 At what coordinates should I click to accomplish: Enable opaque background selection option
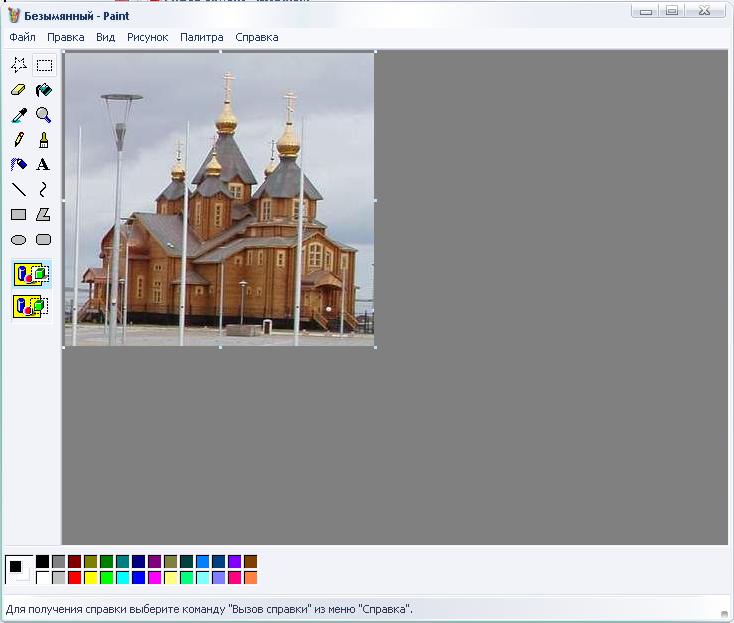32,274
